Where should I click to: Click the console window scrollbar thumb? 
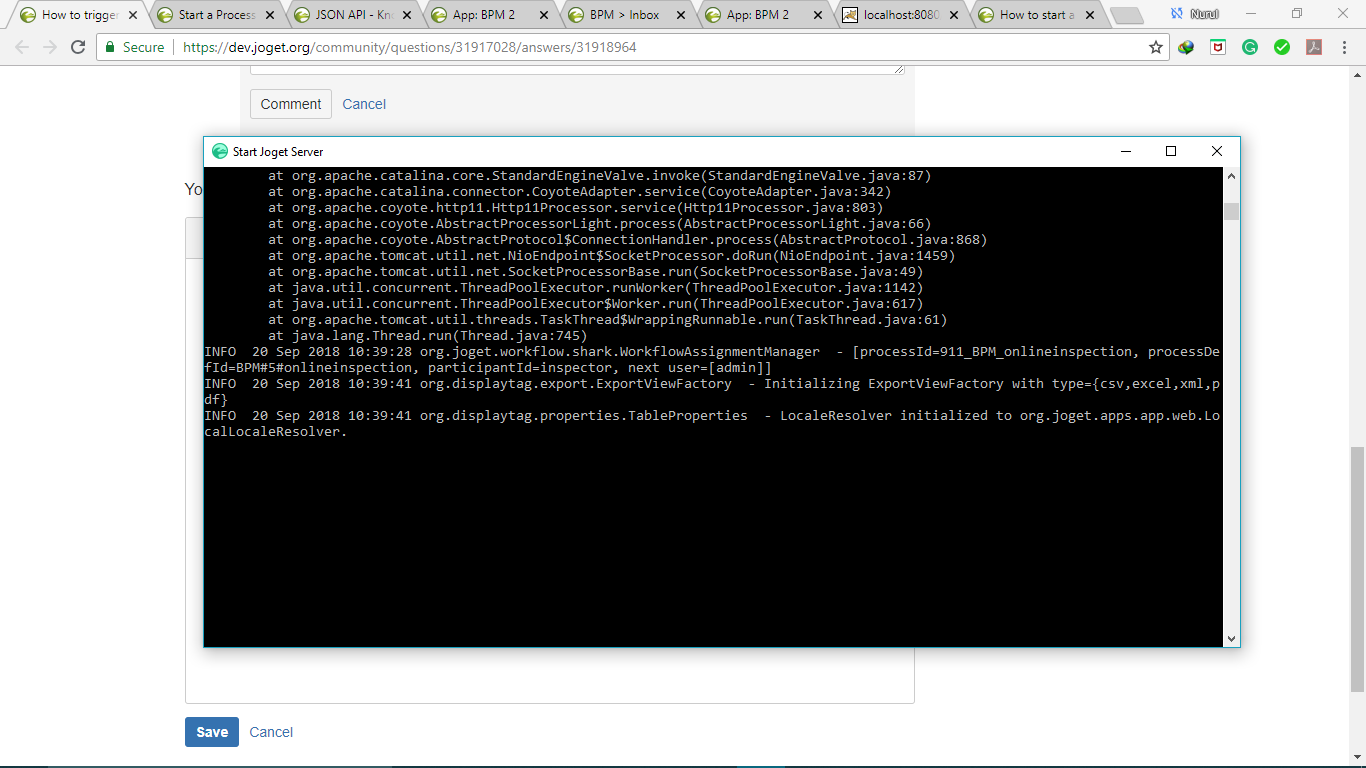tap(1231, 211)
